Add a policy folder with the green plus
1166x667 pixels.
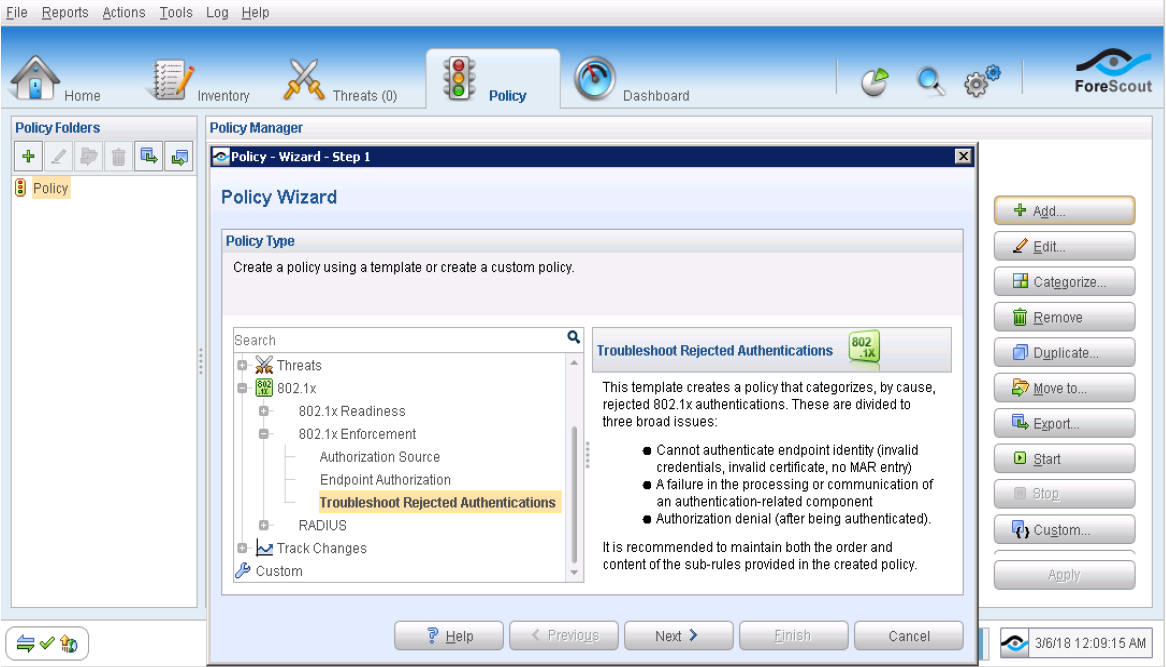28,156
